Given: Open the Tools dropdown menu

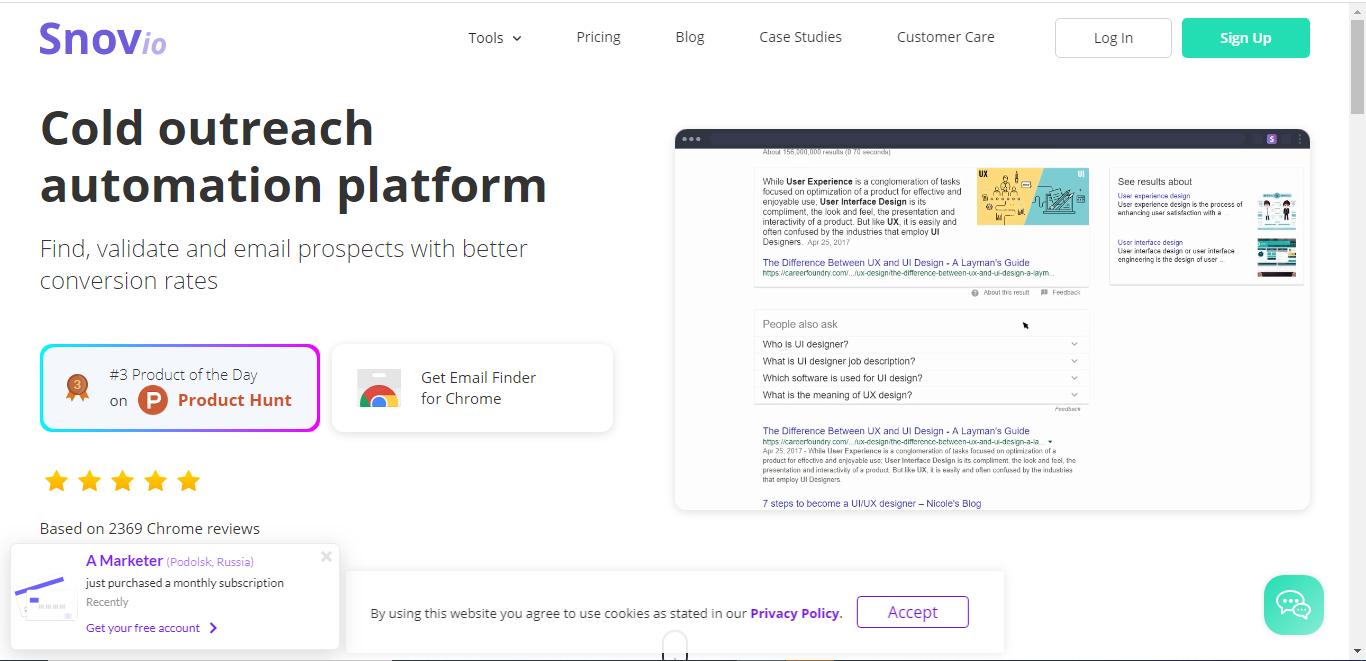Looking at the screenshot, I should tap(495, 38).
